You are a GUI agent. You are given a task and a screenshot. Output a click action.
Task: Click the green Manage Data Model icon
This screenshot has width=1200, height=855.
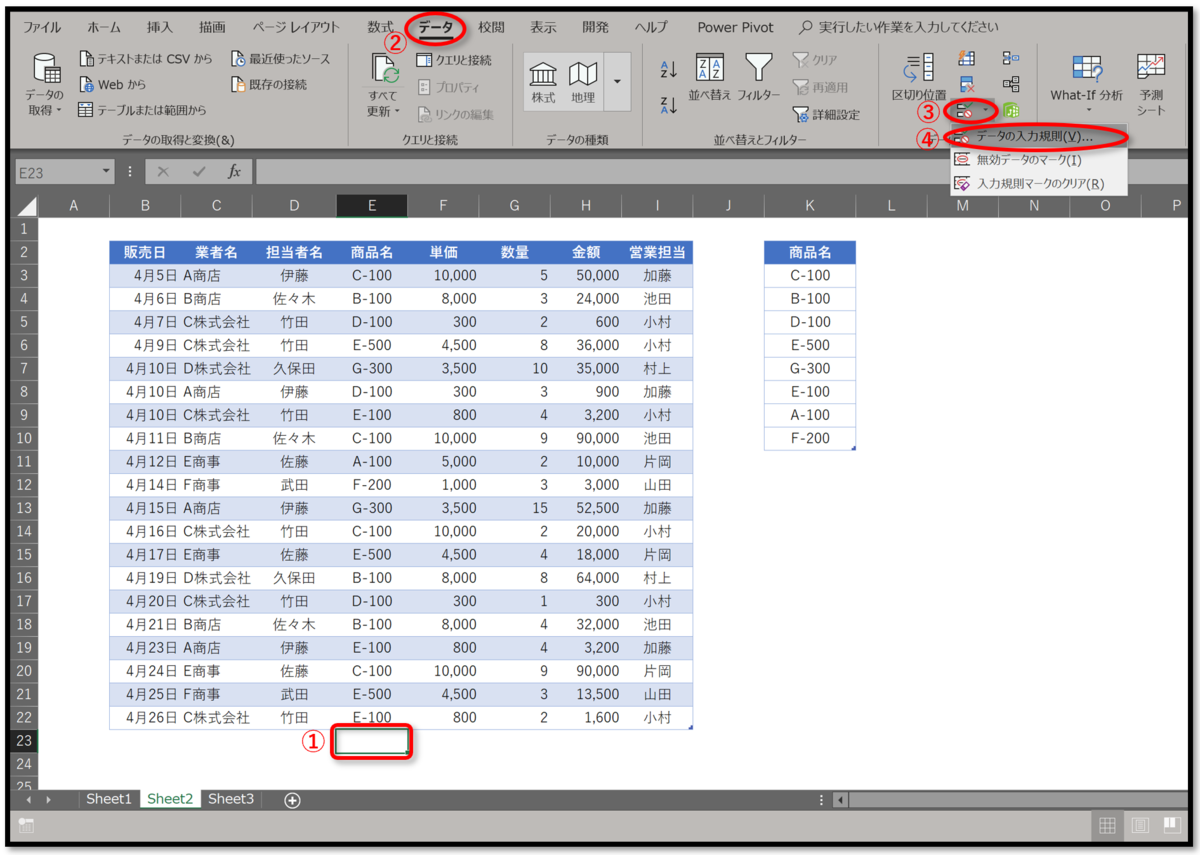(x=1011, y=111)
